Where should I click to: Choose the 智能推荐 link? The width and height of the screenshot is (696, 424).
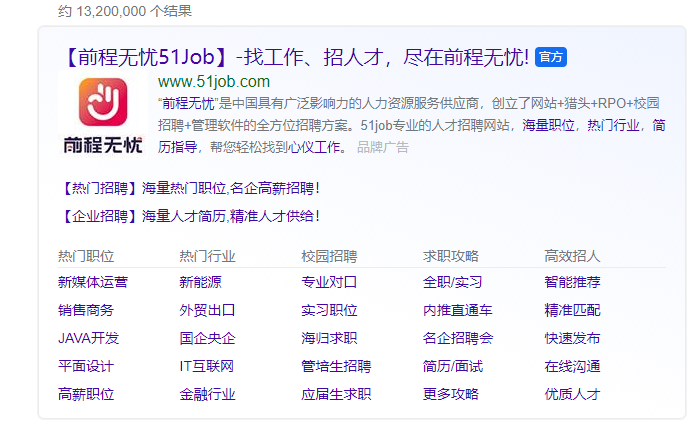572,282
